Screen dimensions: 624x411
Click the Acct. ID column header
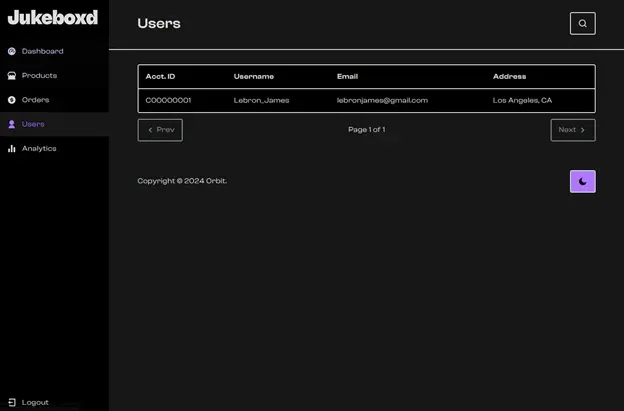coord(160,76)
